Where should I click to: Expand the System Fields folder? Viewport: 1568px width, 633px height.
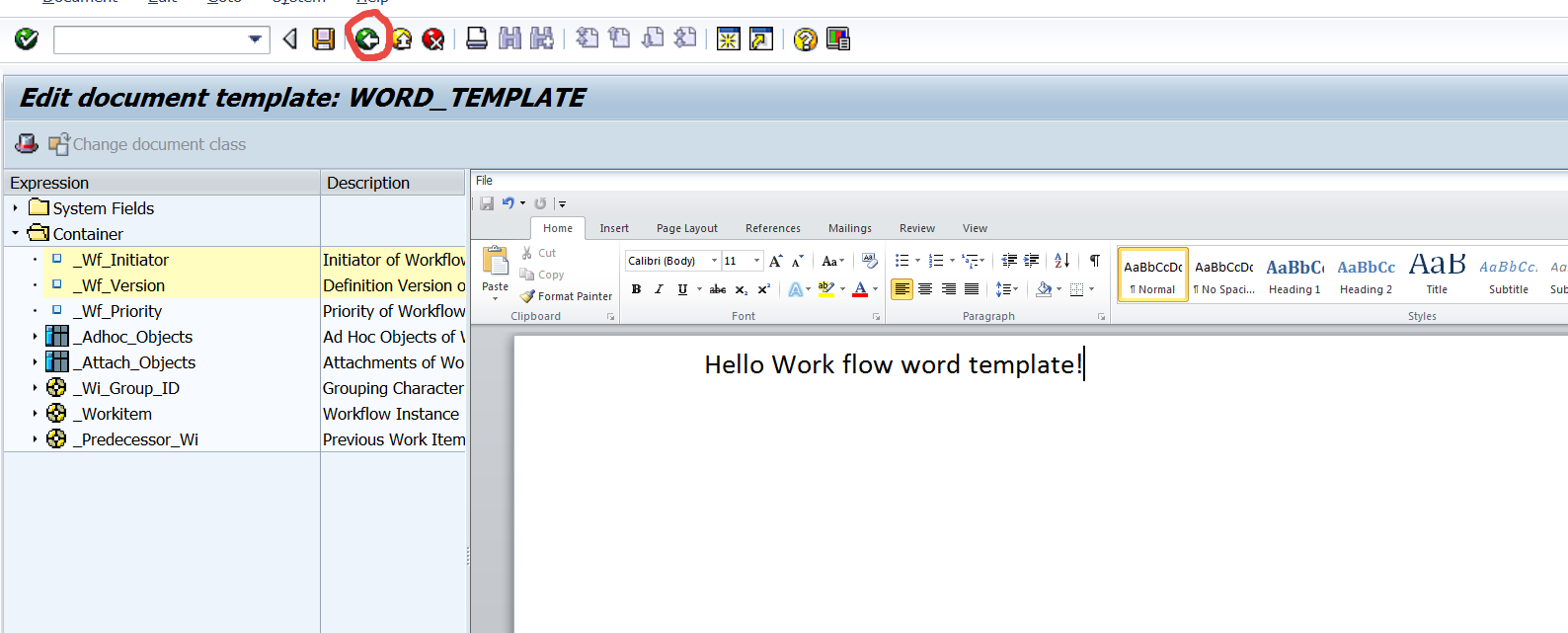[x=15, y=208]
